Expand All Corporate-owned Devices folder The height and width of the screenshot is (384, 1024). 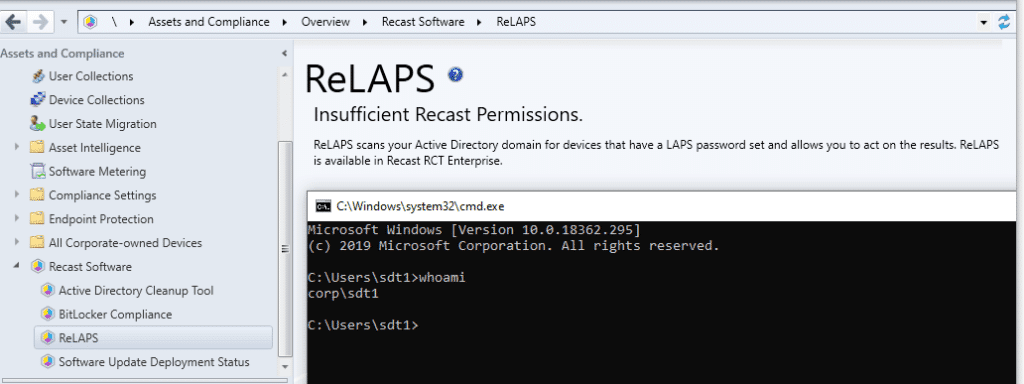click(17, 242)
